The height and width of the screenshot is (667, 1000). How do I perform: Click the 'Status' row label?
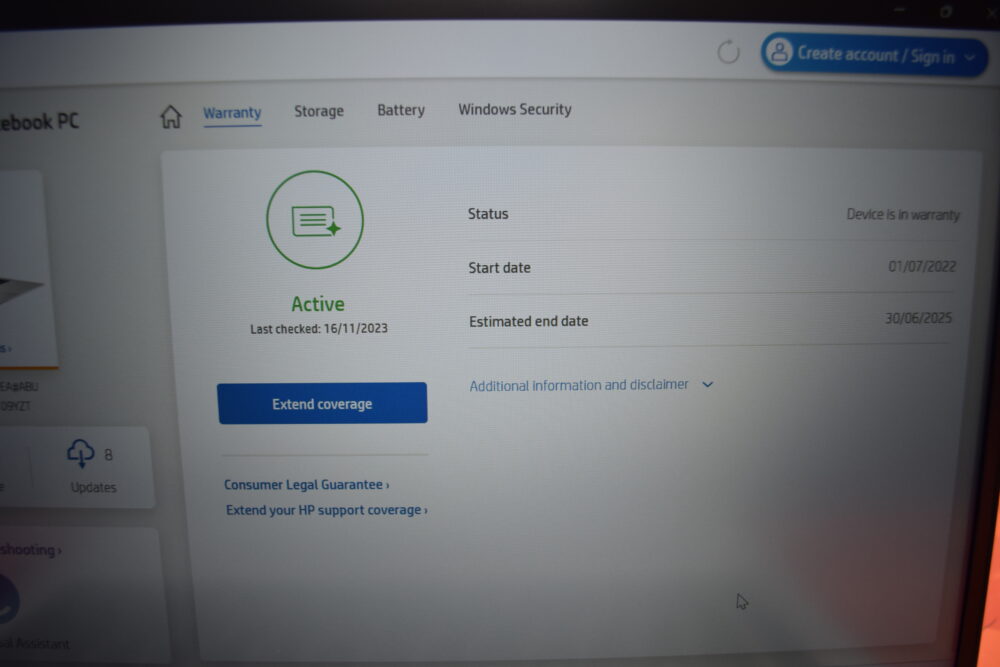click(x=488, y=214)
